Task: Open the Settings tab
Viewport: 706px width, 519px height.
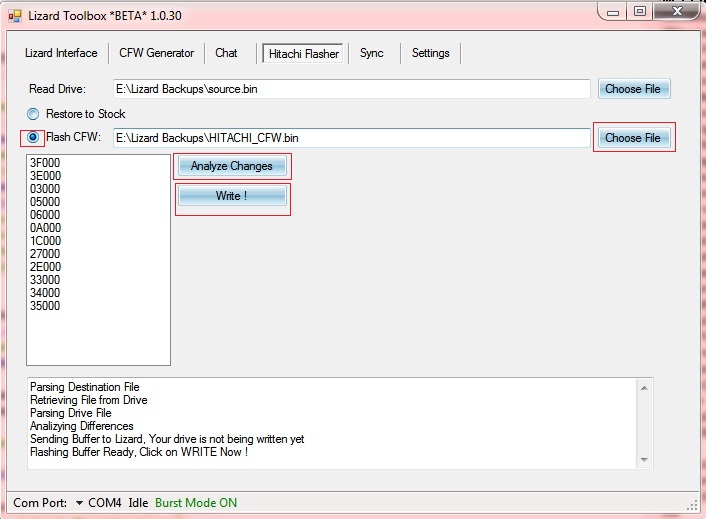Action: (x=430, y=53)
